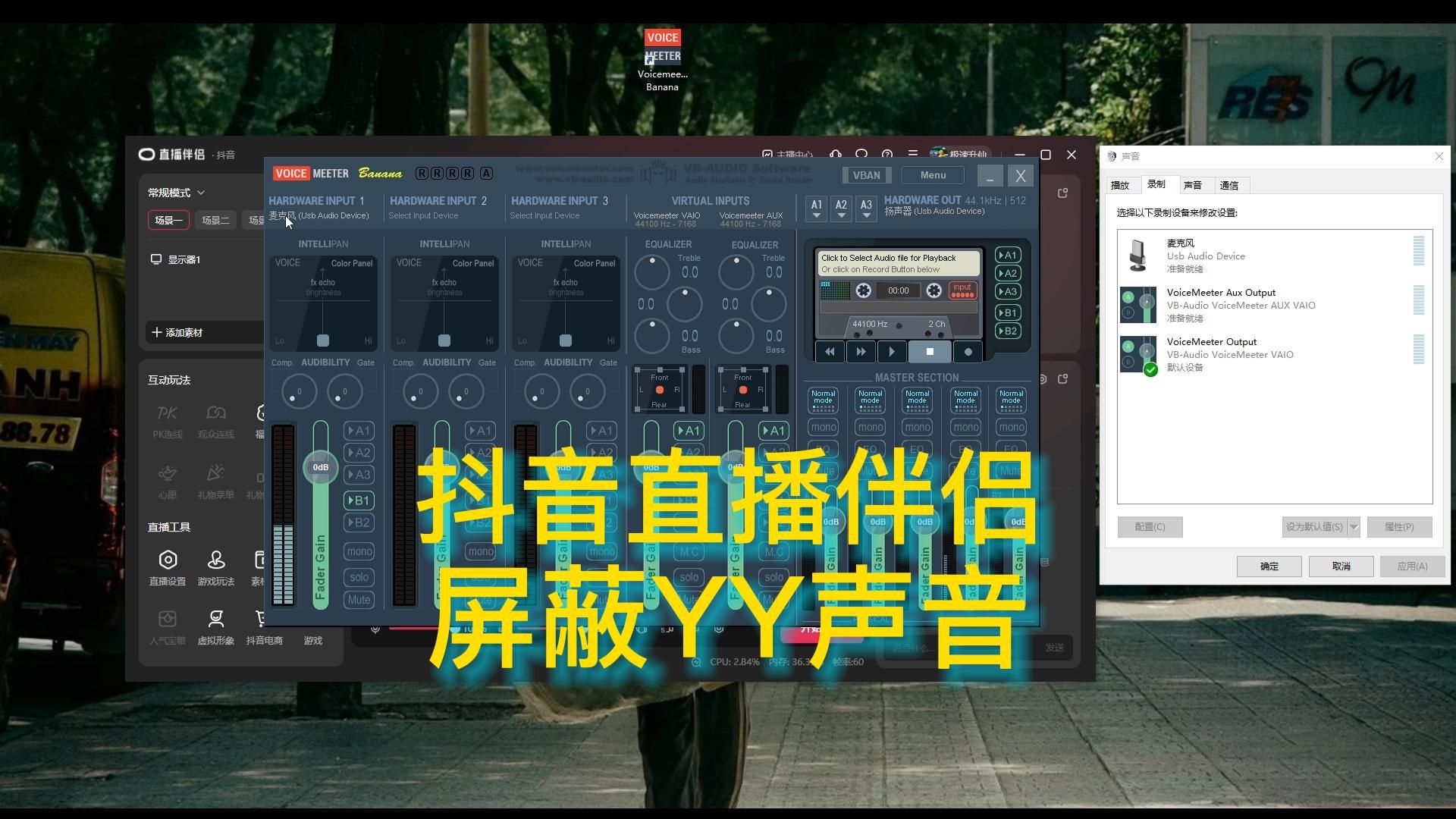The width and height of the screenshot is (1456, 819).
Task: Open the hamburger menu icon in 直播伴侣
Action: pos(913,154)
